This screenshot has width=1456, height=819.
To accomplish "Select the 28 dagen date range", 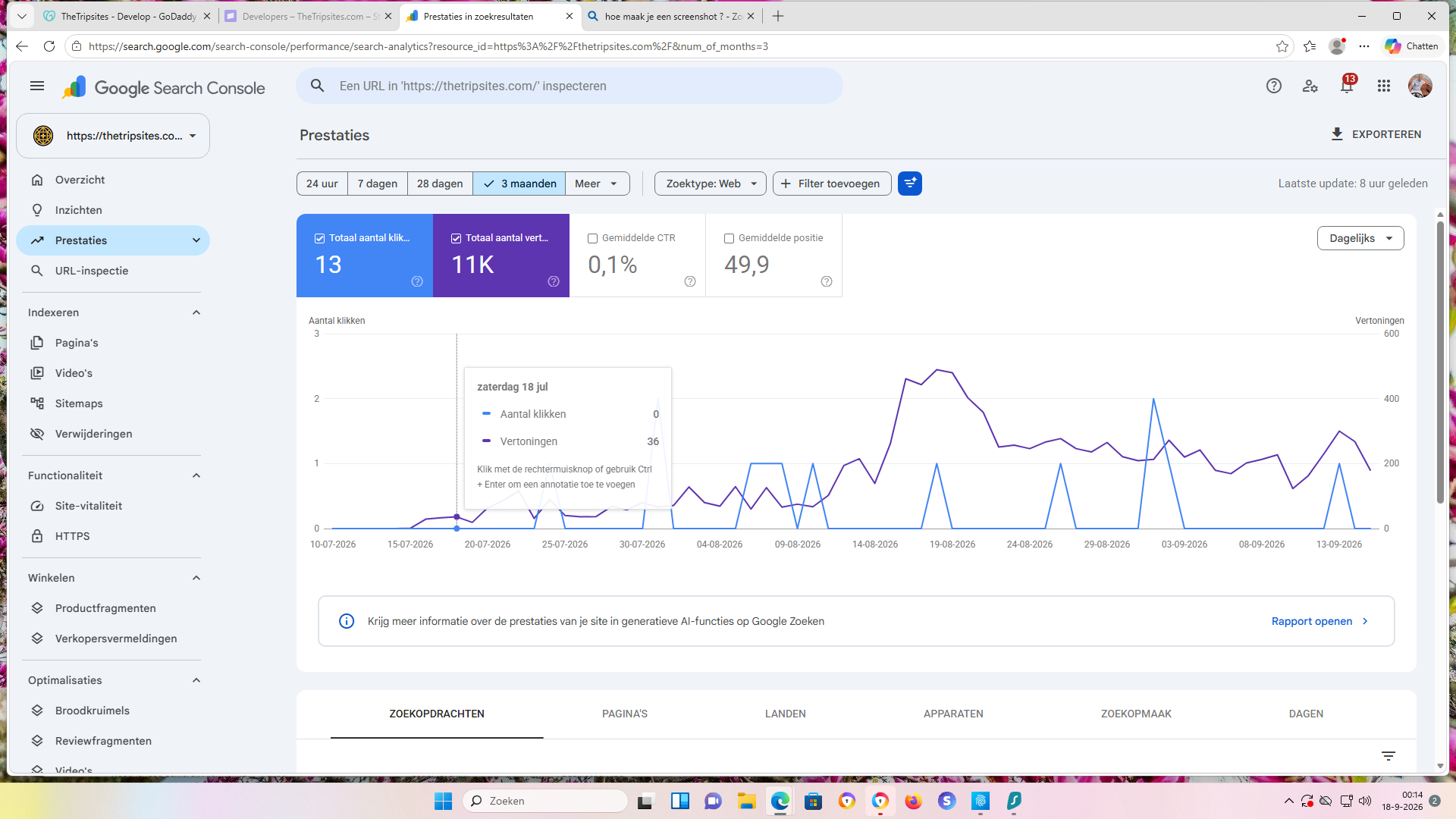I will pos(440,184).
